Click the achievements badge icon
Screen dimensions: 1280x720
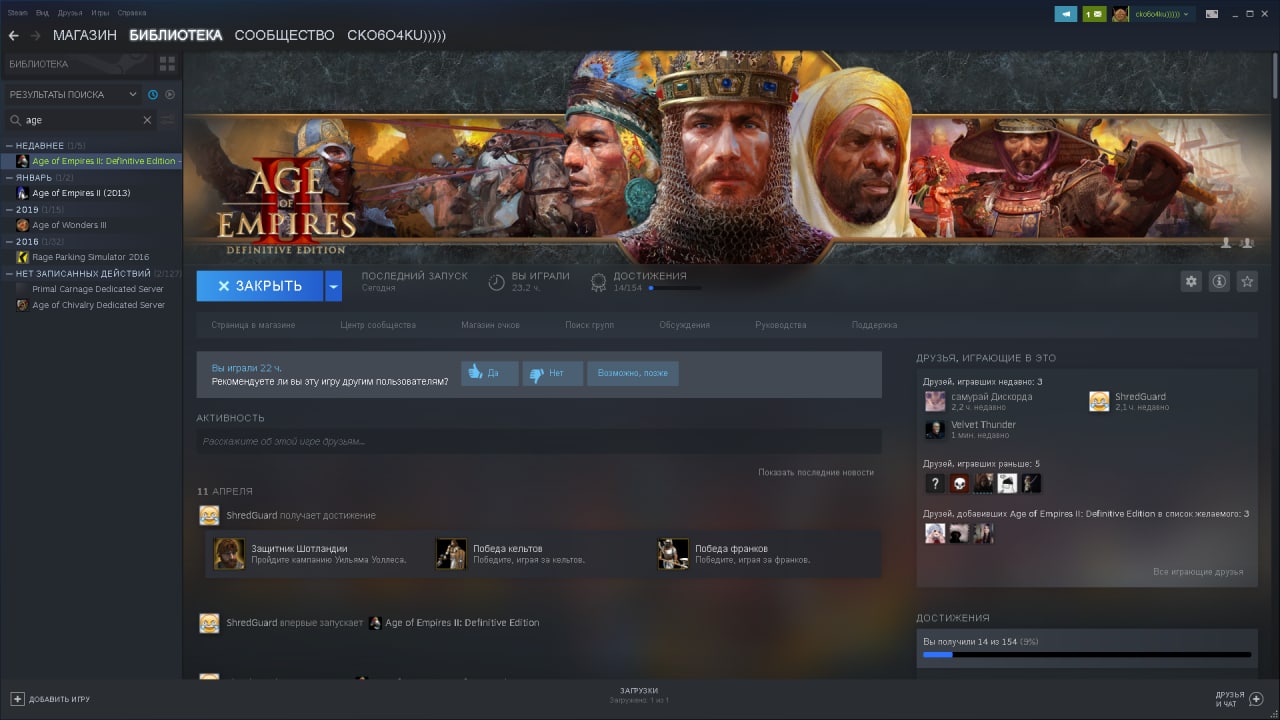pos(598,282)
